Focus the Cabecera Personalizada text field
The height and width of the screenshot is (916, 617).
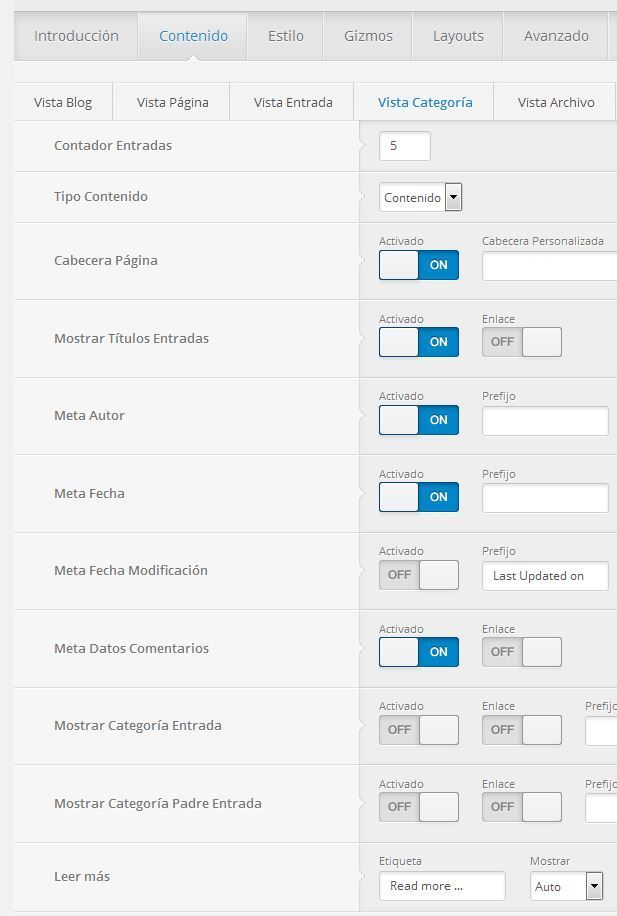click(549, 266)
